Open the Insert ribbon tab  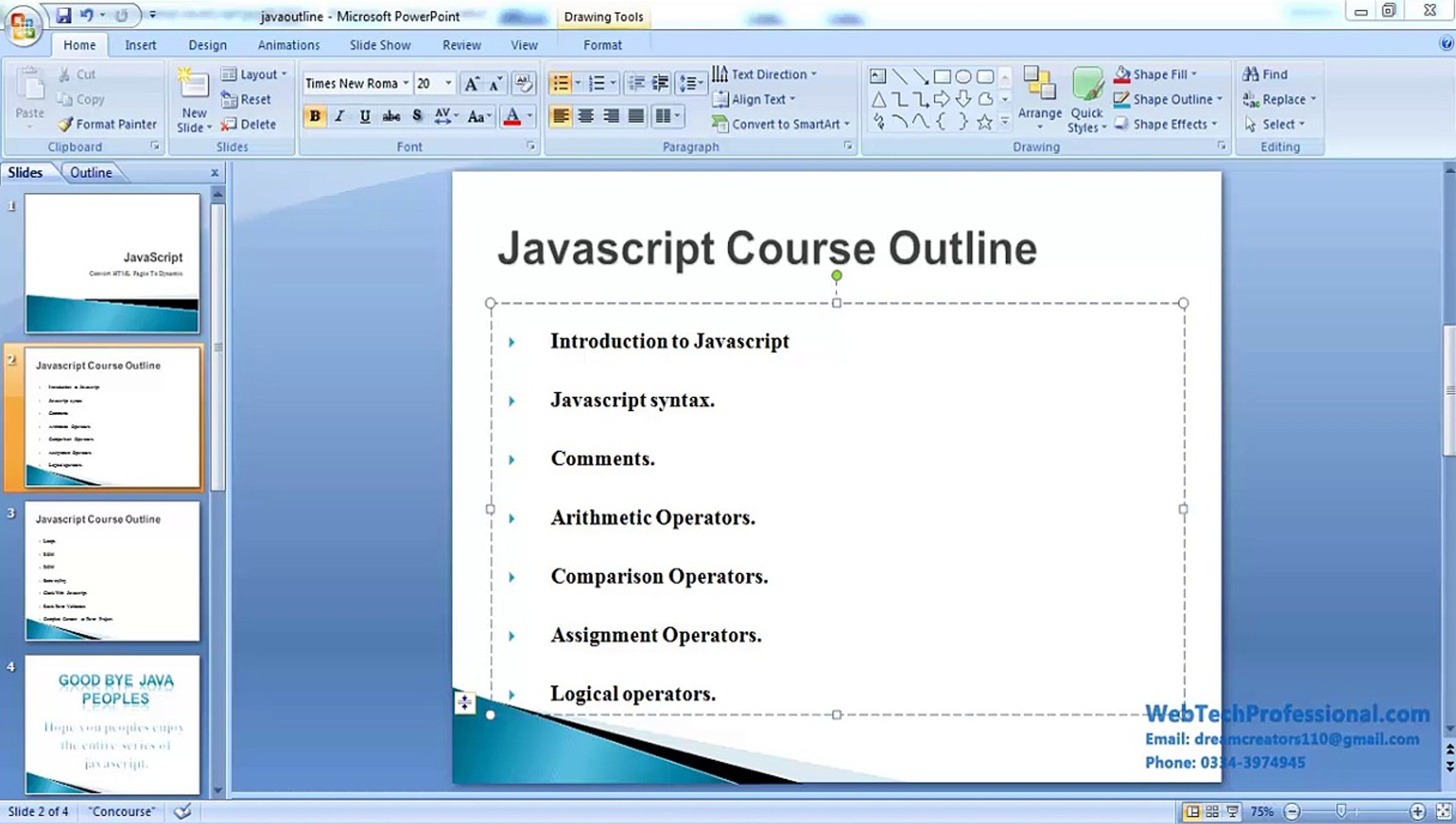point(140,45)
